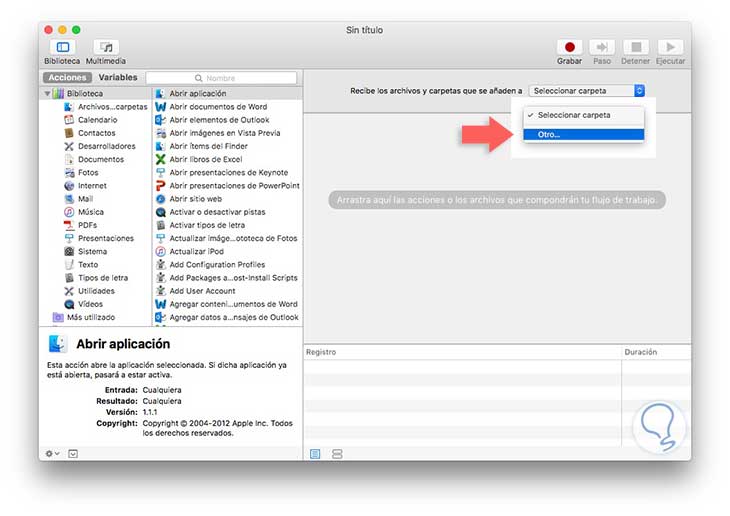Click the Detener stop button
The image size is (730, 516).
635,48
